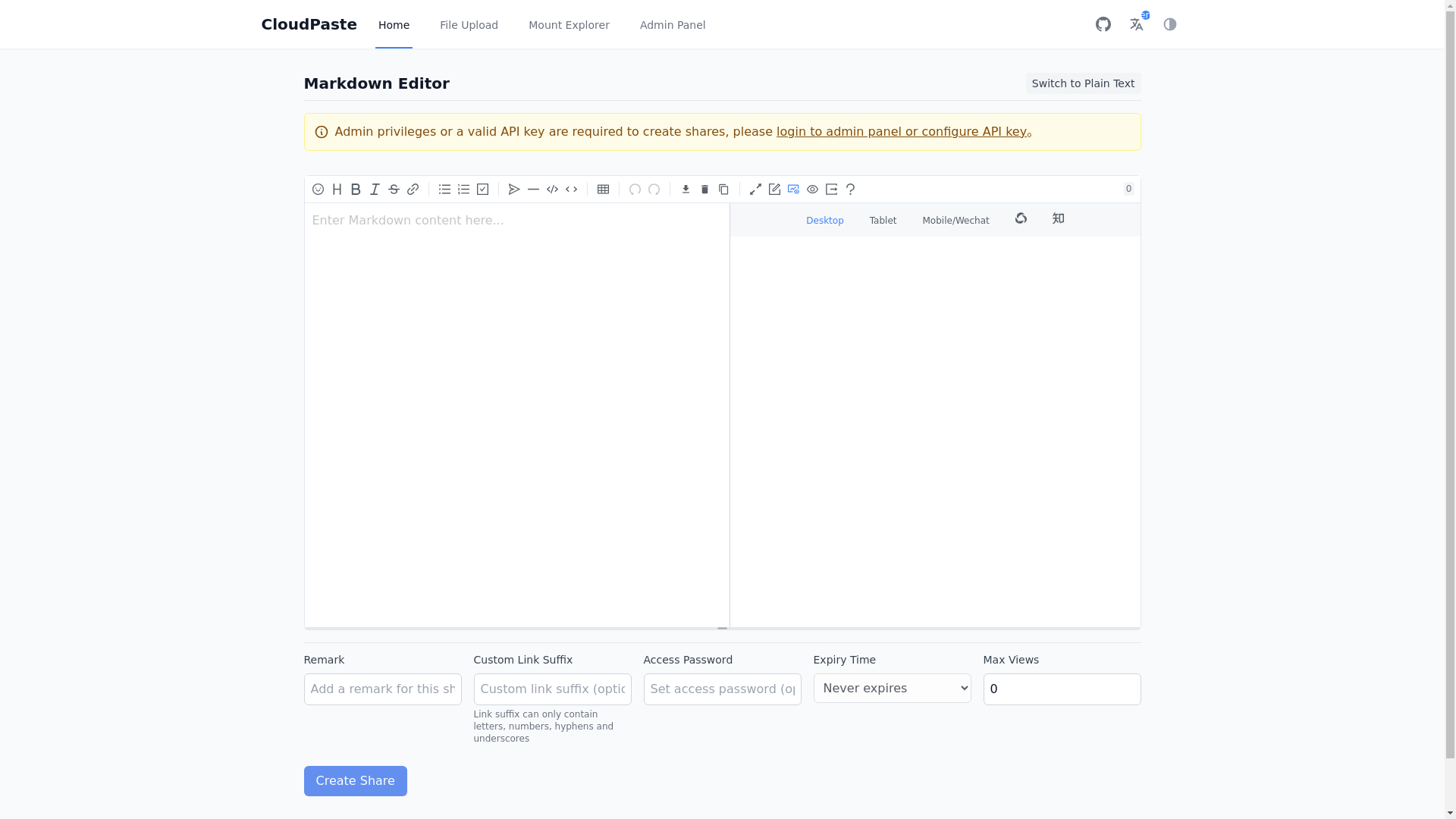Image resolution: width=1456 pixels, height=819 pixels.
Task: Follow the login to admin panel link
Action: pyautogui.click(x=901, y=132)
